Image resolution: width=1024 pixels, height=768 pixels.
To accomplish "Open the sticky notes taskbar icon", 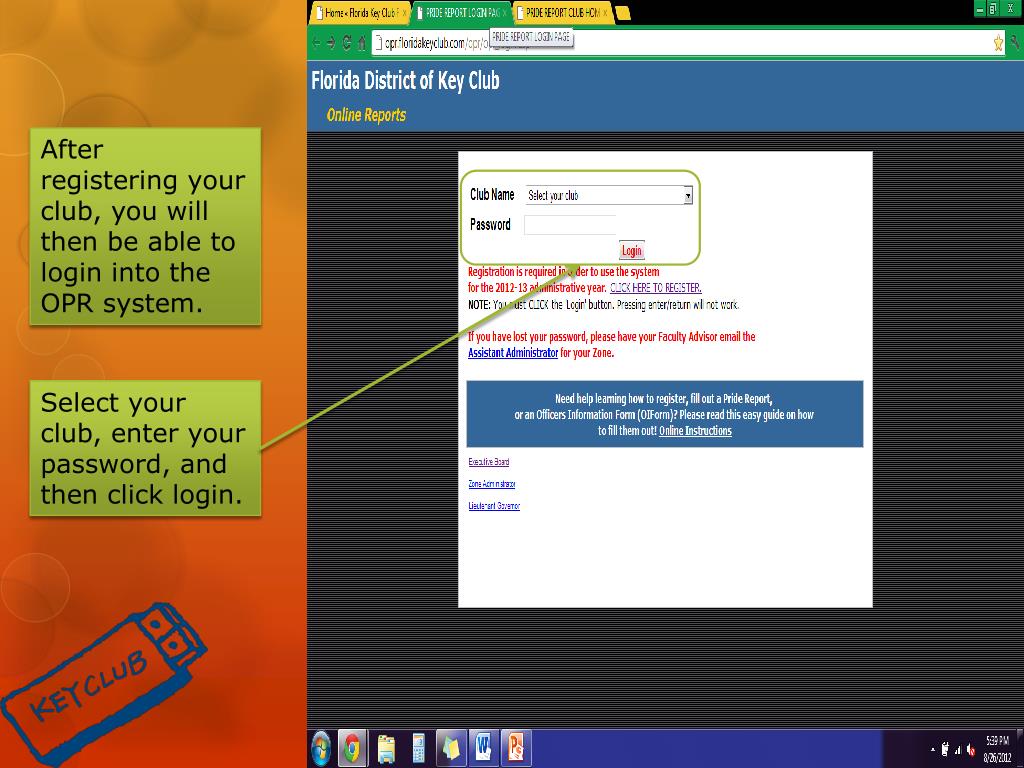I will coord(451,748).
